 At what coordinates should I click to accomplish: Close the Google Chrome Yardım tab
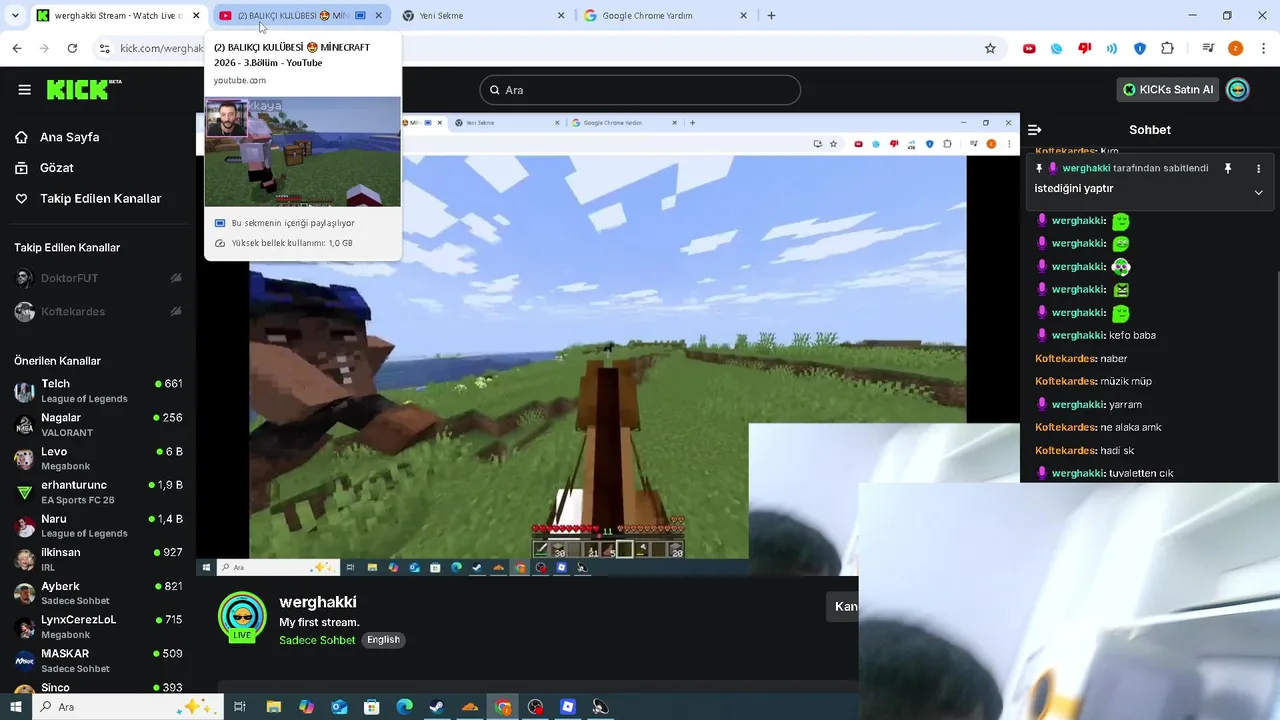pos(743,16)
